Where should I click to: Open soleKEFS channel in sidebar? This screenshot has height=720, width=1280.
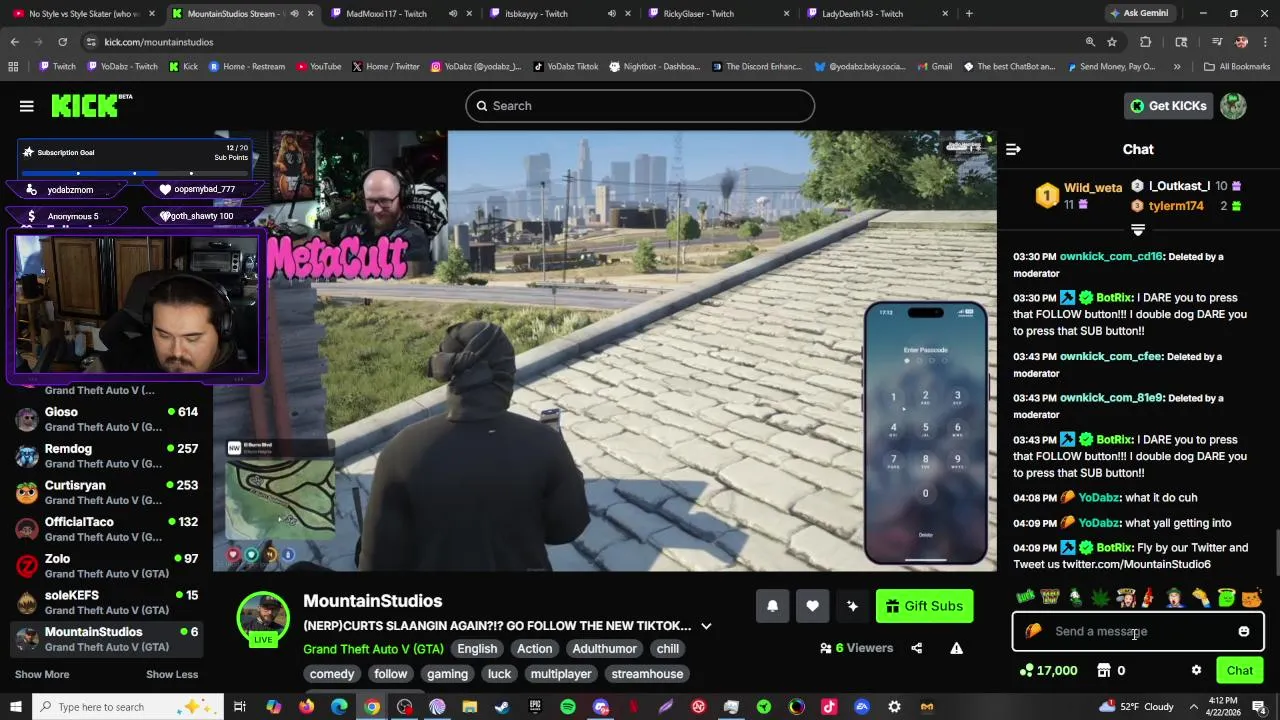(107, 602)
